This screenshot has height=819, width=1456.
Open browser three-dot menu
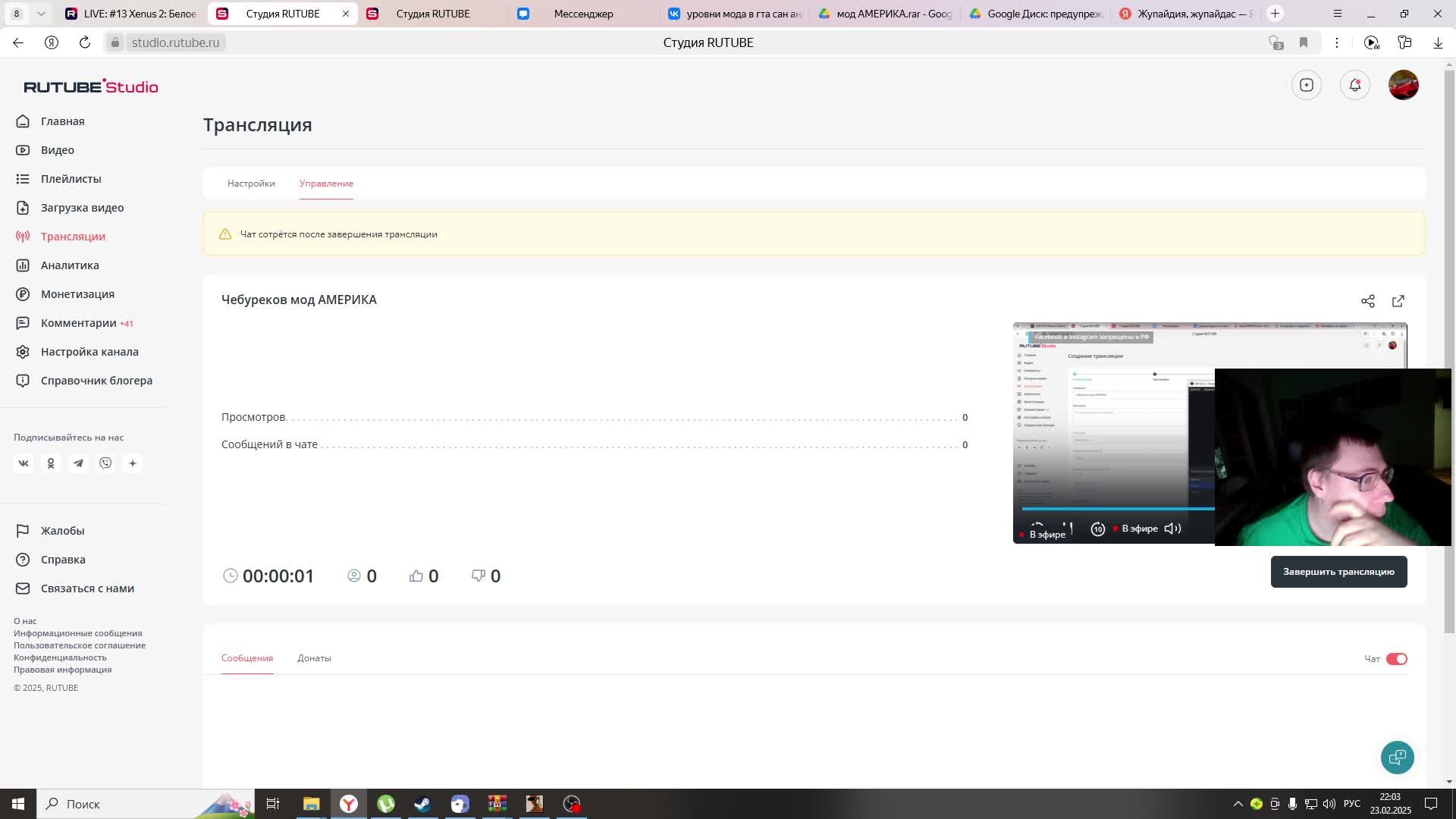coord(1336,42)
